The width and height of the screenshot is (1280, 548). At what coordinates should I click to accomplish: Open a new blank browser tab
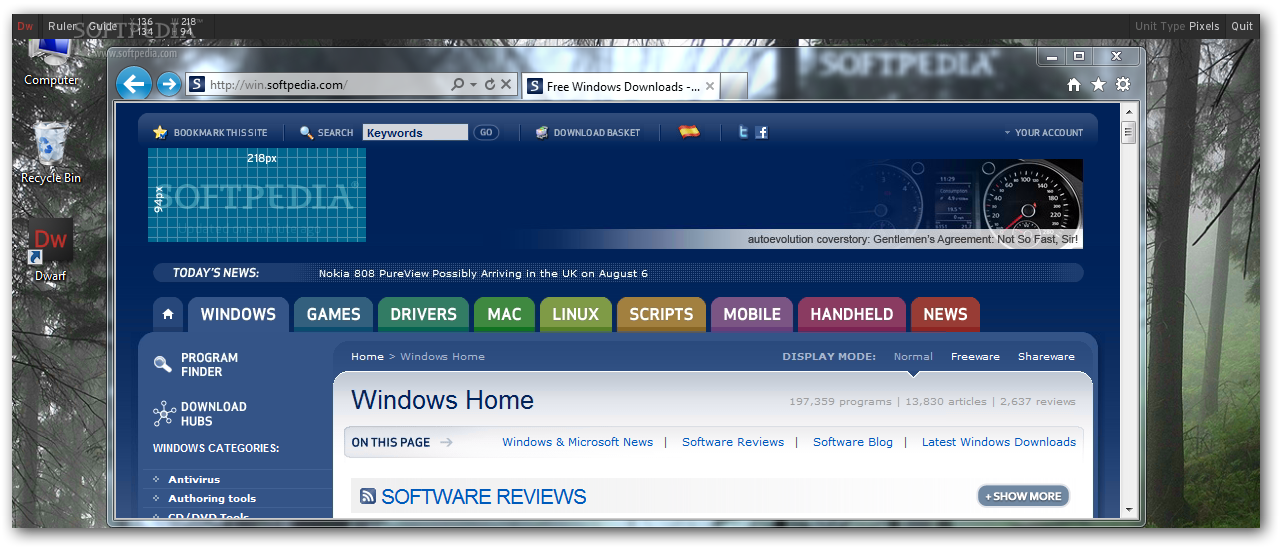pos(734,86)
